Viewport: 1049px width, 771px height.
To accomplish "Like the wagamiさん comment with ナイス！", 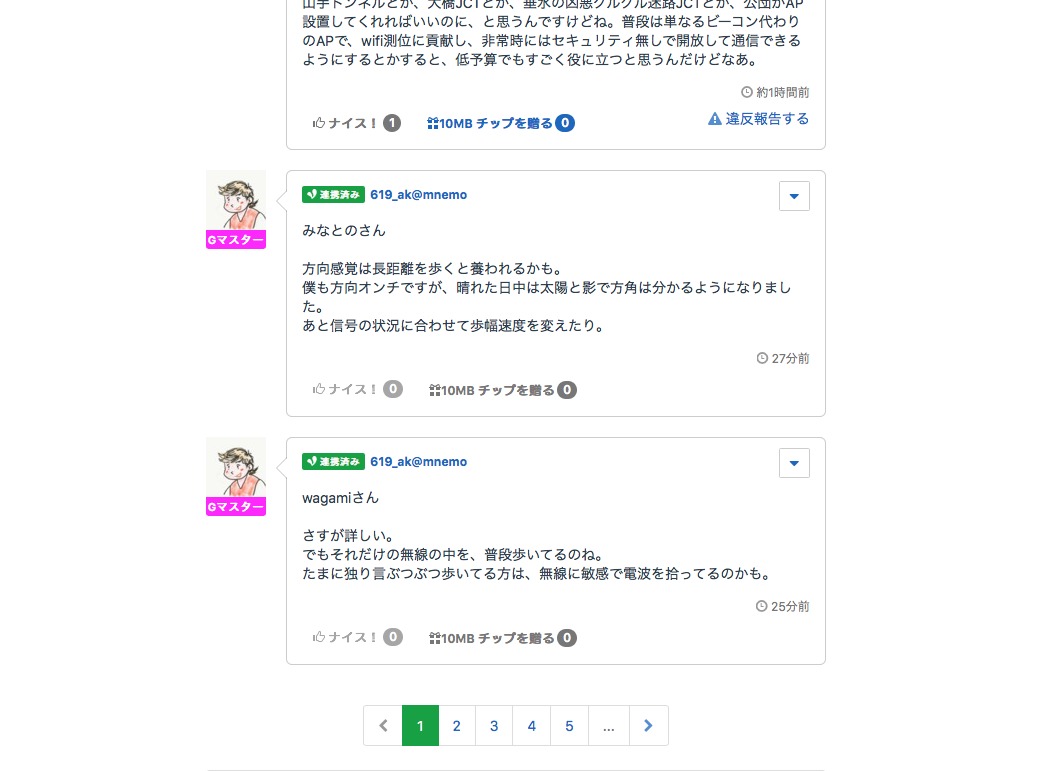I will click(346, 637).
